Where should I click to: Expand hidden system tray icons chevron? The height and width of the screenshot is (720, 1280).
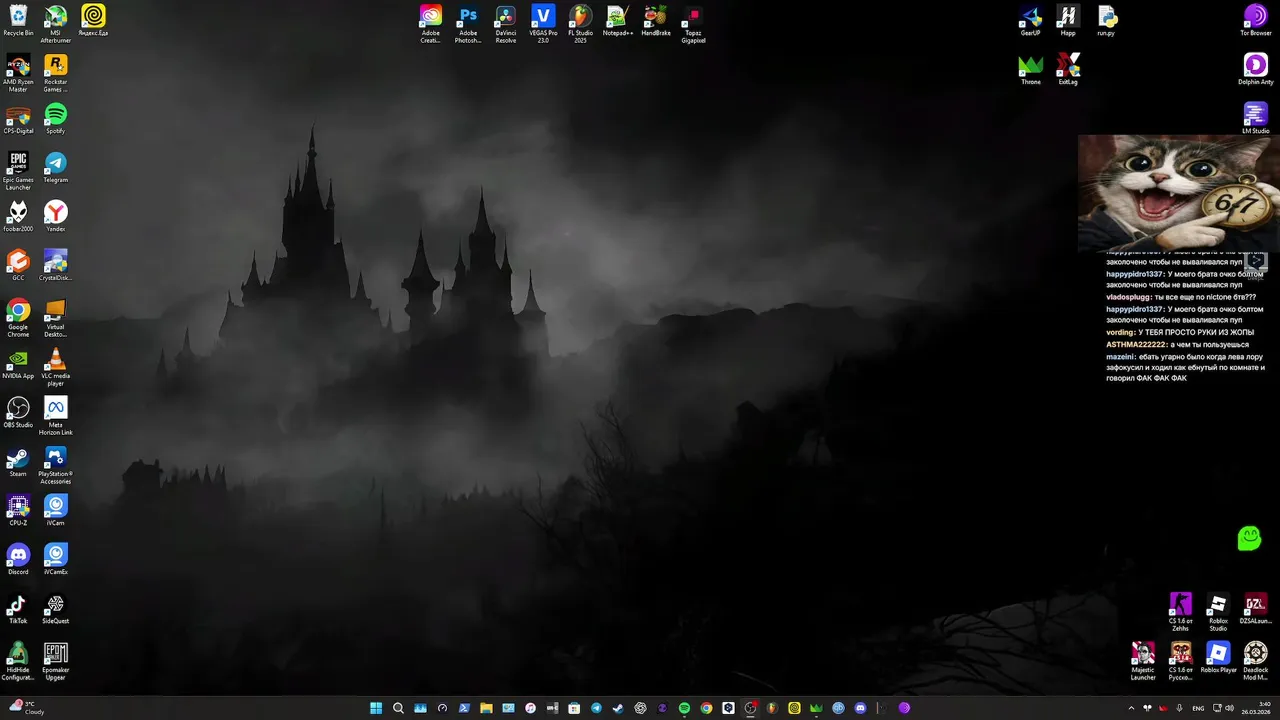click(x=1131, y=708)
